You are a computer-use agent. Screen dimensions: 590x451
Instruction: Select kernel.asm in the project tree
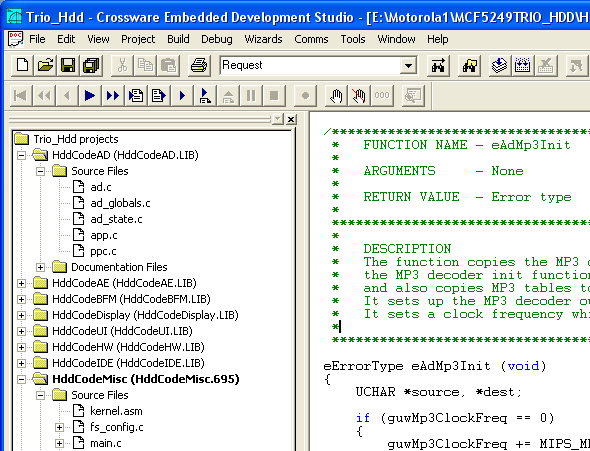click(116, 411)
